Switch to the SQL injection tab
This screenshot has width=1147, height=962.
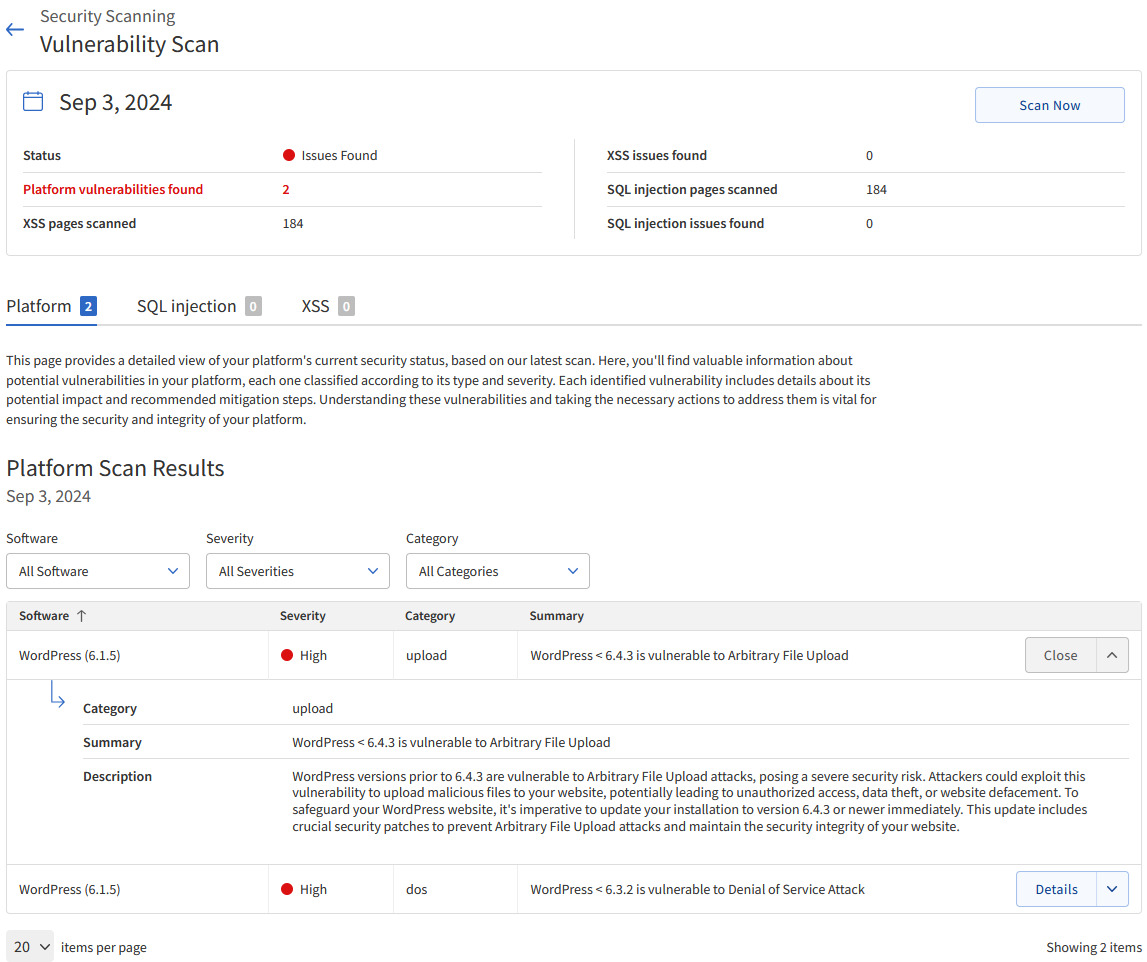click(187, 307)
